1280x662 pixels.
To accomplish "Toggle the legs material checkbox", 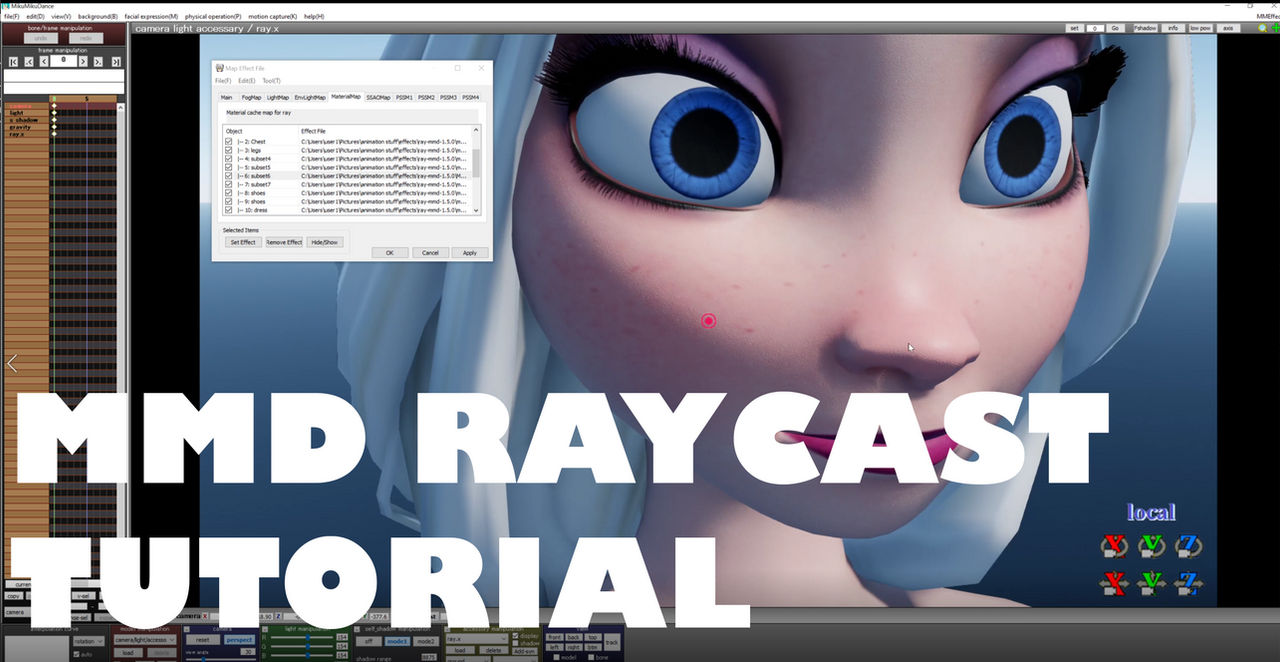I will coord(229,150).
